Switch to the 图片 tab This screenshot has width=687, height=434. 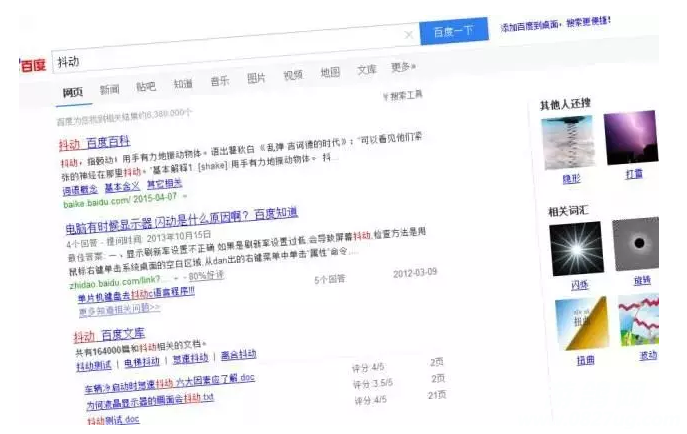coord(256,78)
